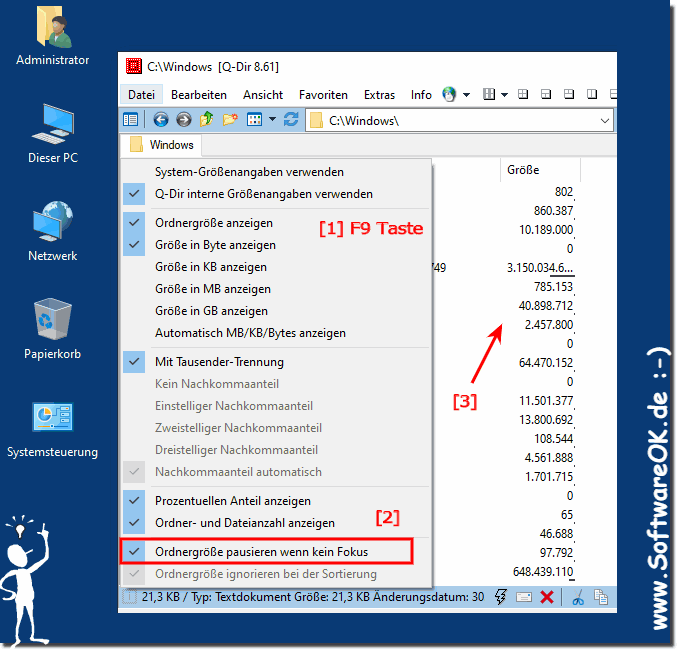
Task: Click size value 860.387
Action: 554,211
